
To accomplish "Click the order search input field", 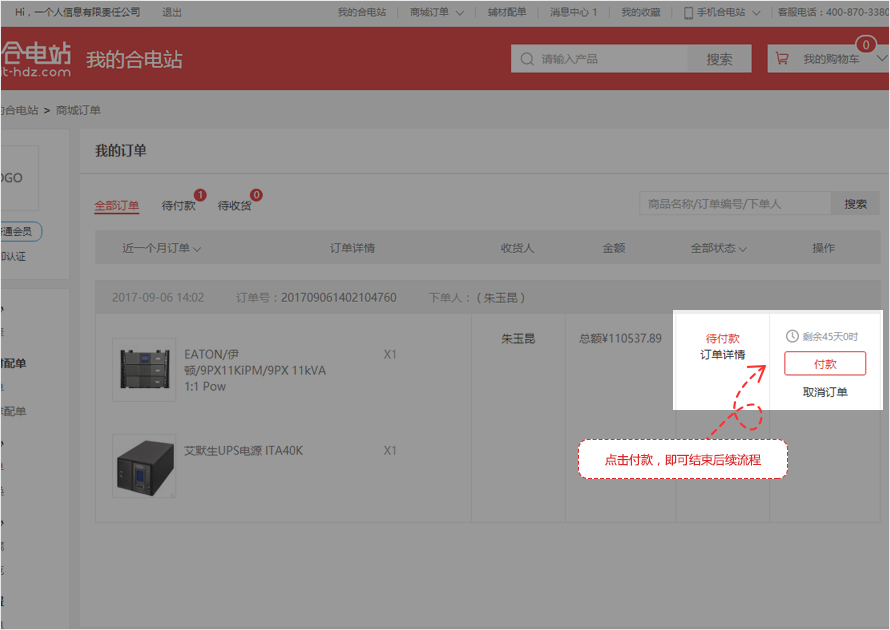I will (735, 204).
